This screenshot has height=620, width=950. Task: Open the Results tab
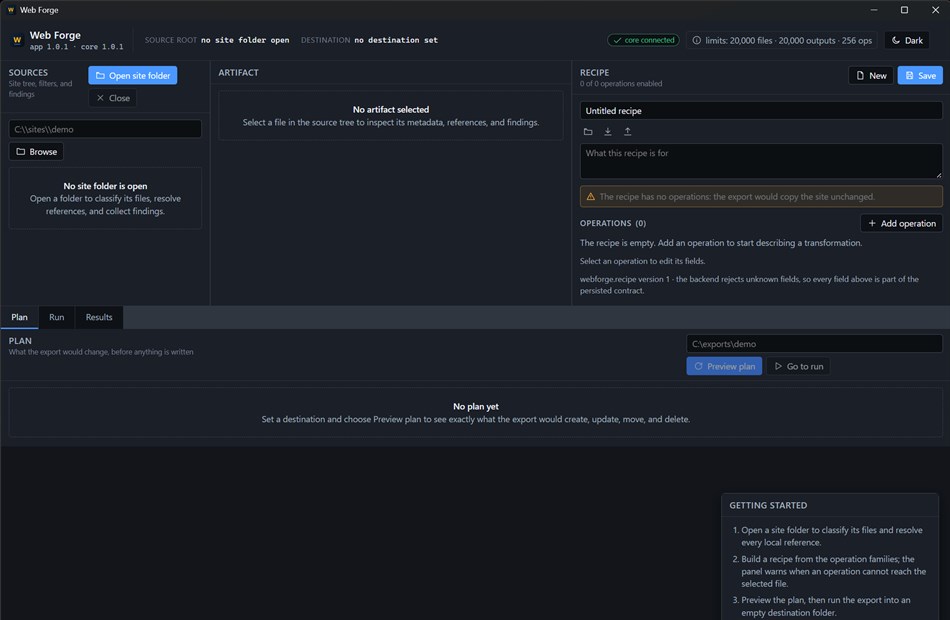click(99, 317)
